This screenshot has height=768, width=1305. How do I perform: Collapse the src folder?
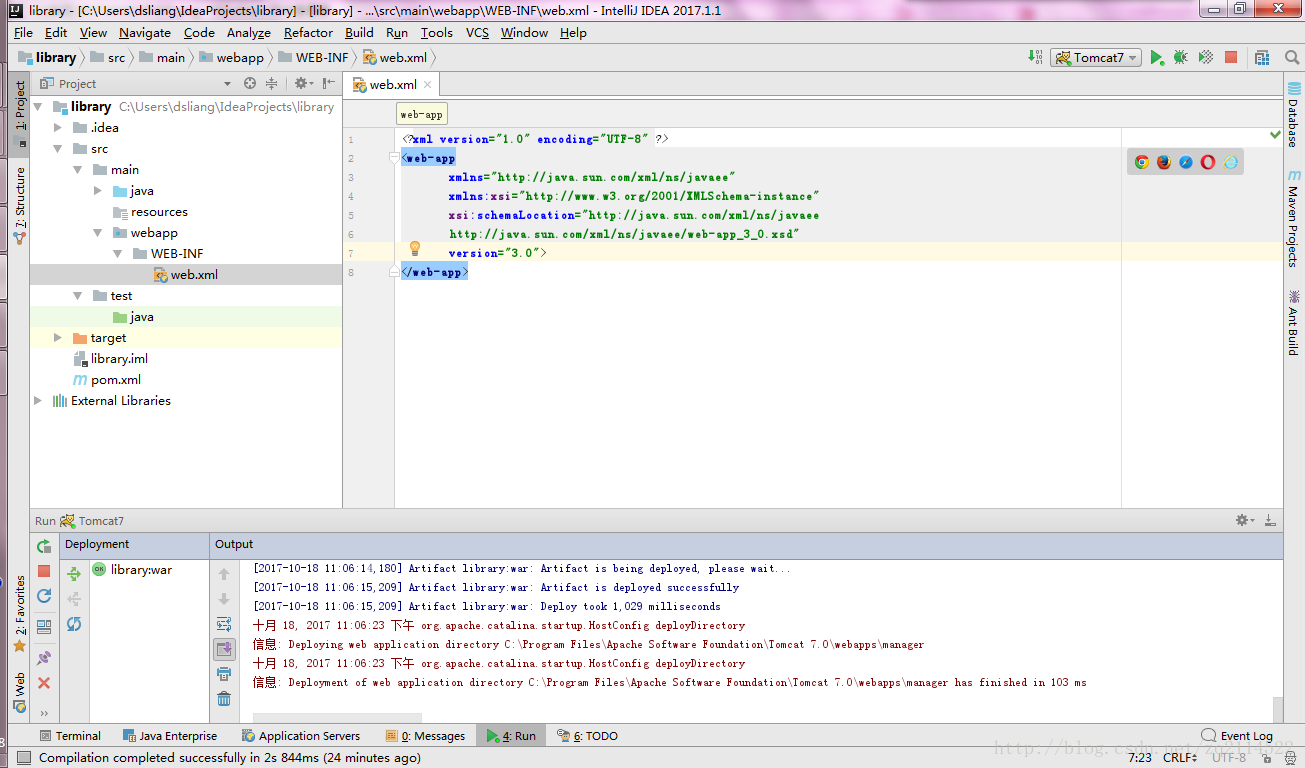[x=59, y=149]
